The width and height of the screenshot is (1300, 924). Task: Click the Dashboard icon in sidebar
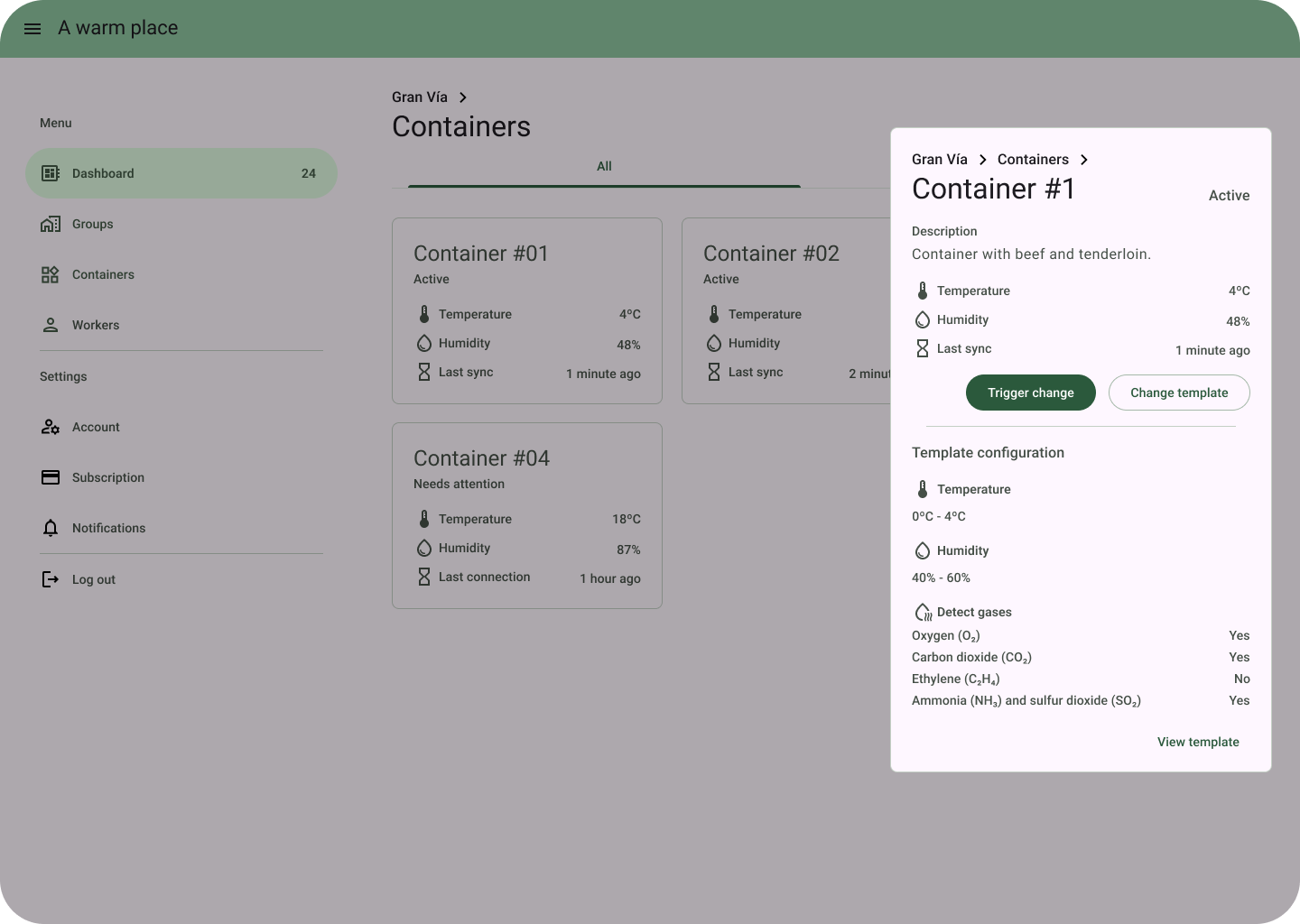click(51, 173)
